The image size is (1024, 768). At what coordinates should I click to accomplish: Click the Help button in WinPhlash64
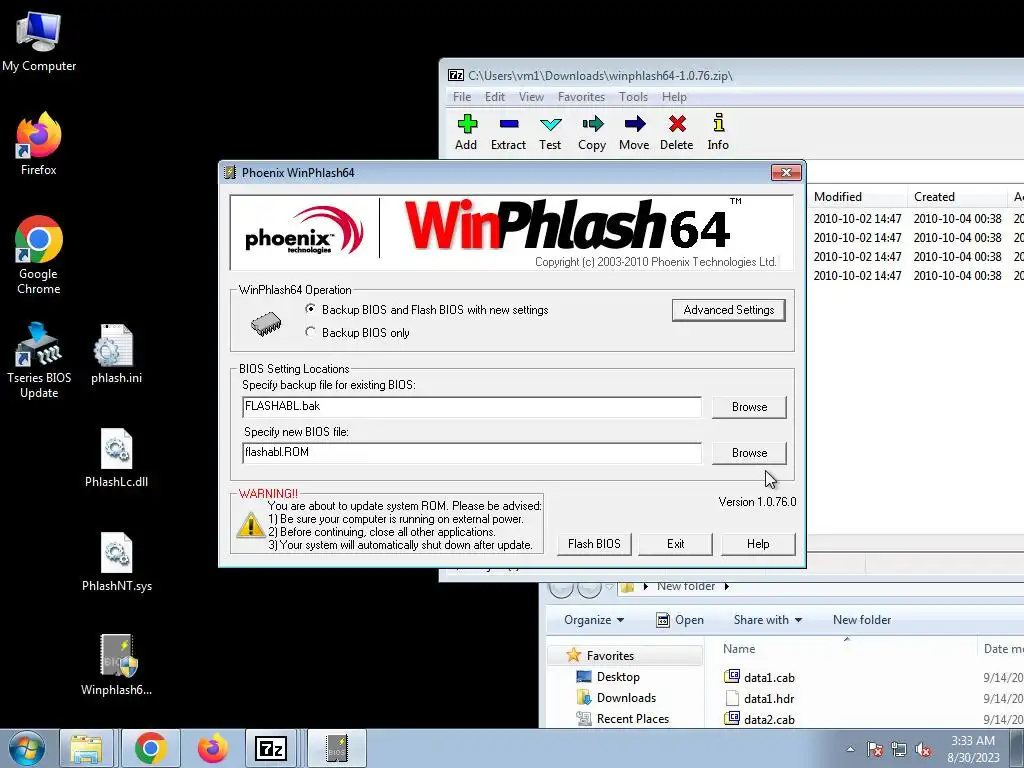[x=758, y=543]
